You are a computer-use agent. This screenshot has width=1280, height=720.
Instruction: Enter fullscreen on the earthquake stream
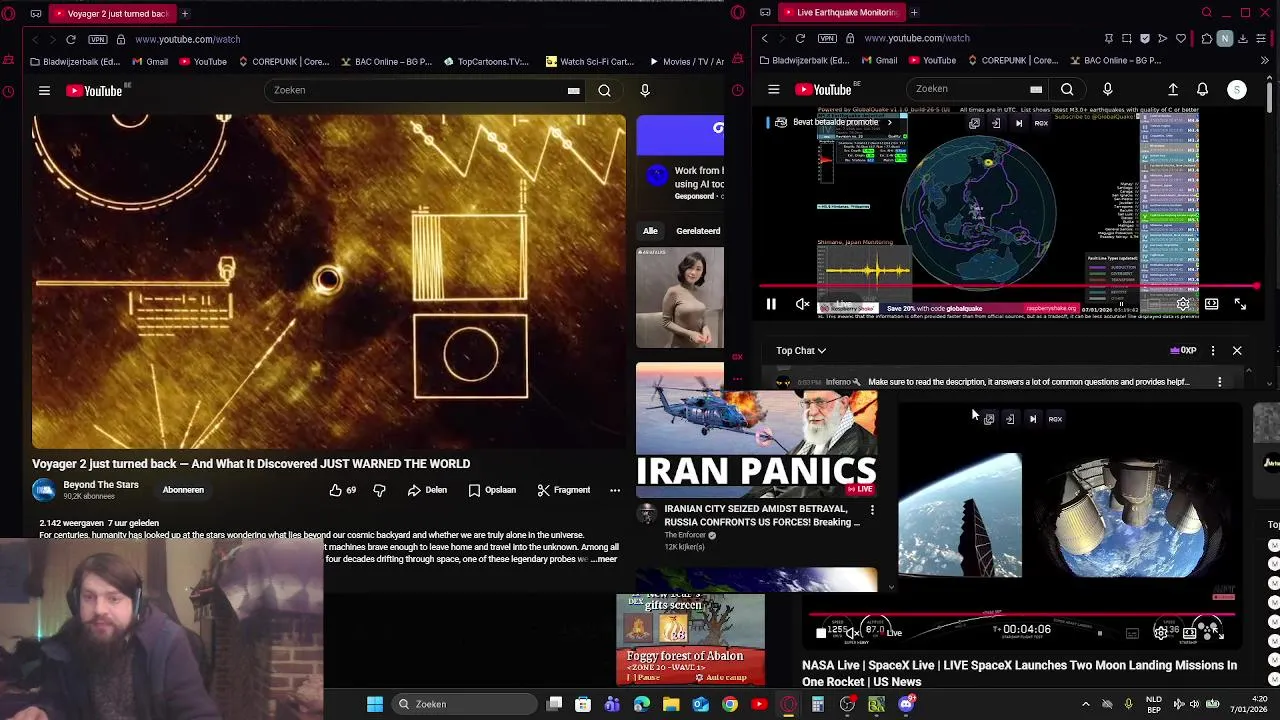pyautogui.click(x=1240, y=304)
